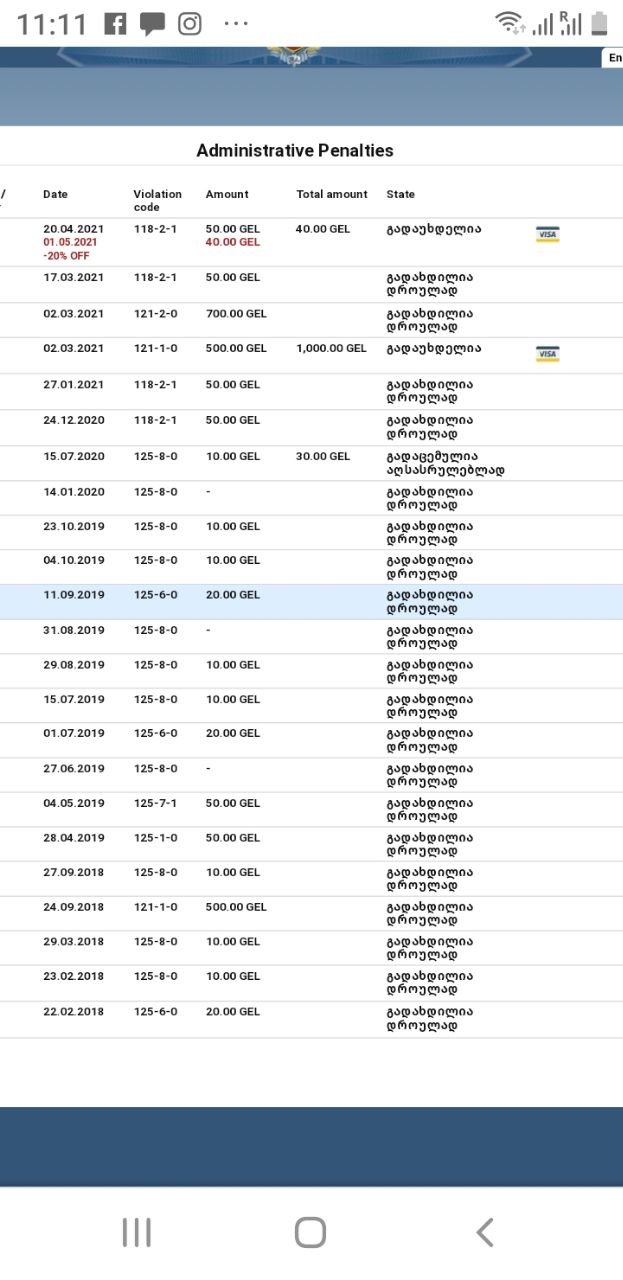Select the Administrative Penalties heading

[x=295, y=151]
